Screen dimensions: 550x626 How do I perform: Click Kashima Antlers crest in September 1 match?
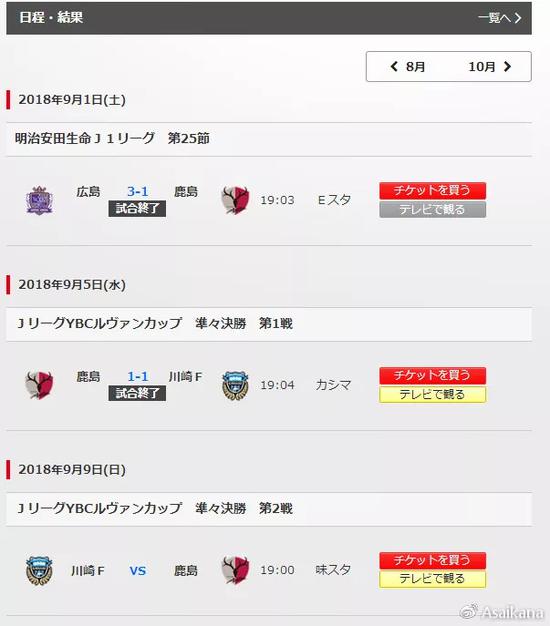pos(235,200)
